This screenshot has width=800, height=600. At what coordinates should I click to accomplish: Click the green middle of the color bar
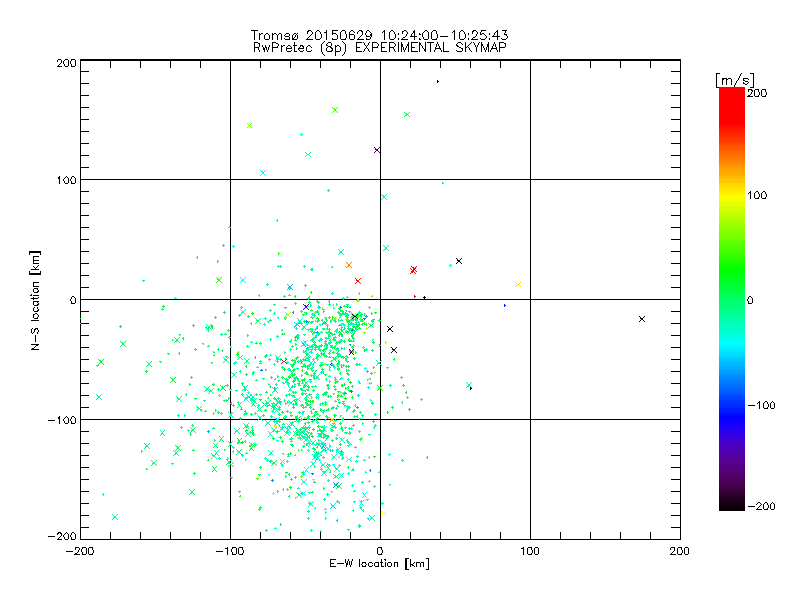point(731,299)
